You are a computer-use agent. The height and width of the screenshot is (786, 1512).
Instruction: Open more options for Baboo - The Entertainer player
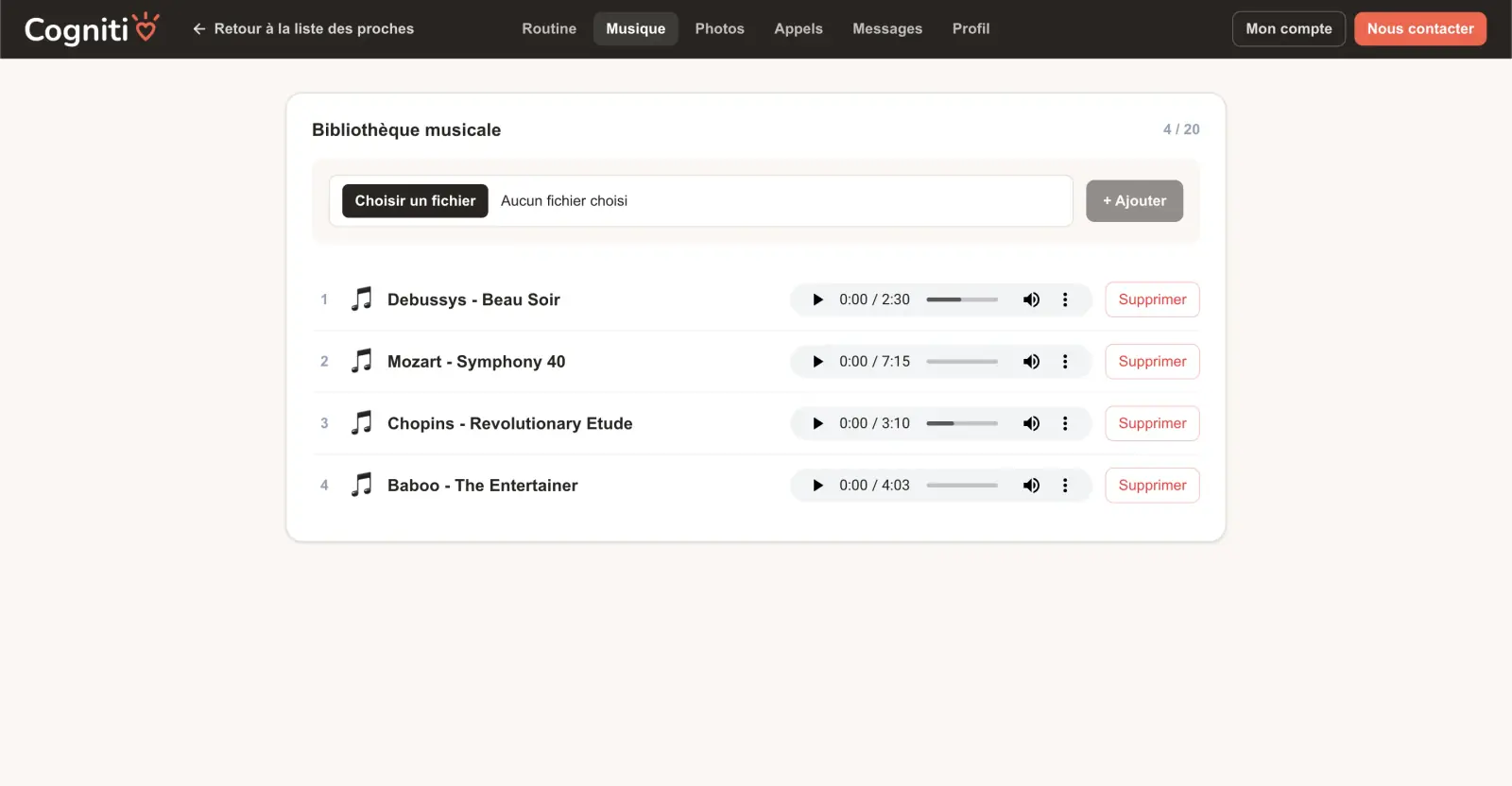pos(1065,486)
